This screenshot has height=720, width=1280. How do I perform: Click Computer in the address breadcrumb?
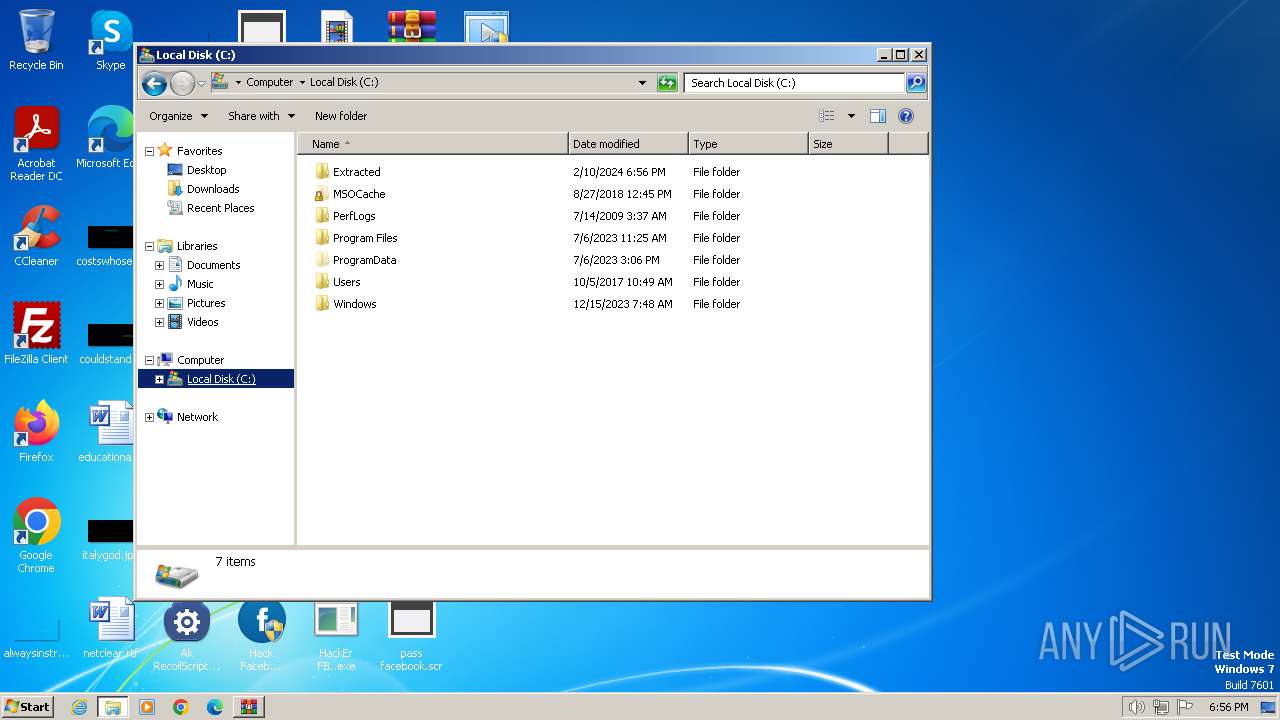point(270,83)
